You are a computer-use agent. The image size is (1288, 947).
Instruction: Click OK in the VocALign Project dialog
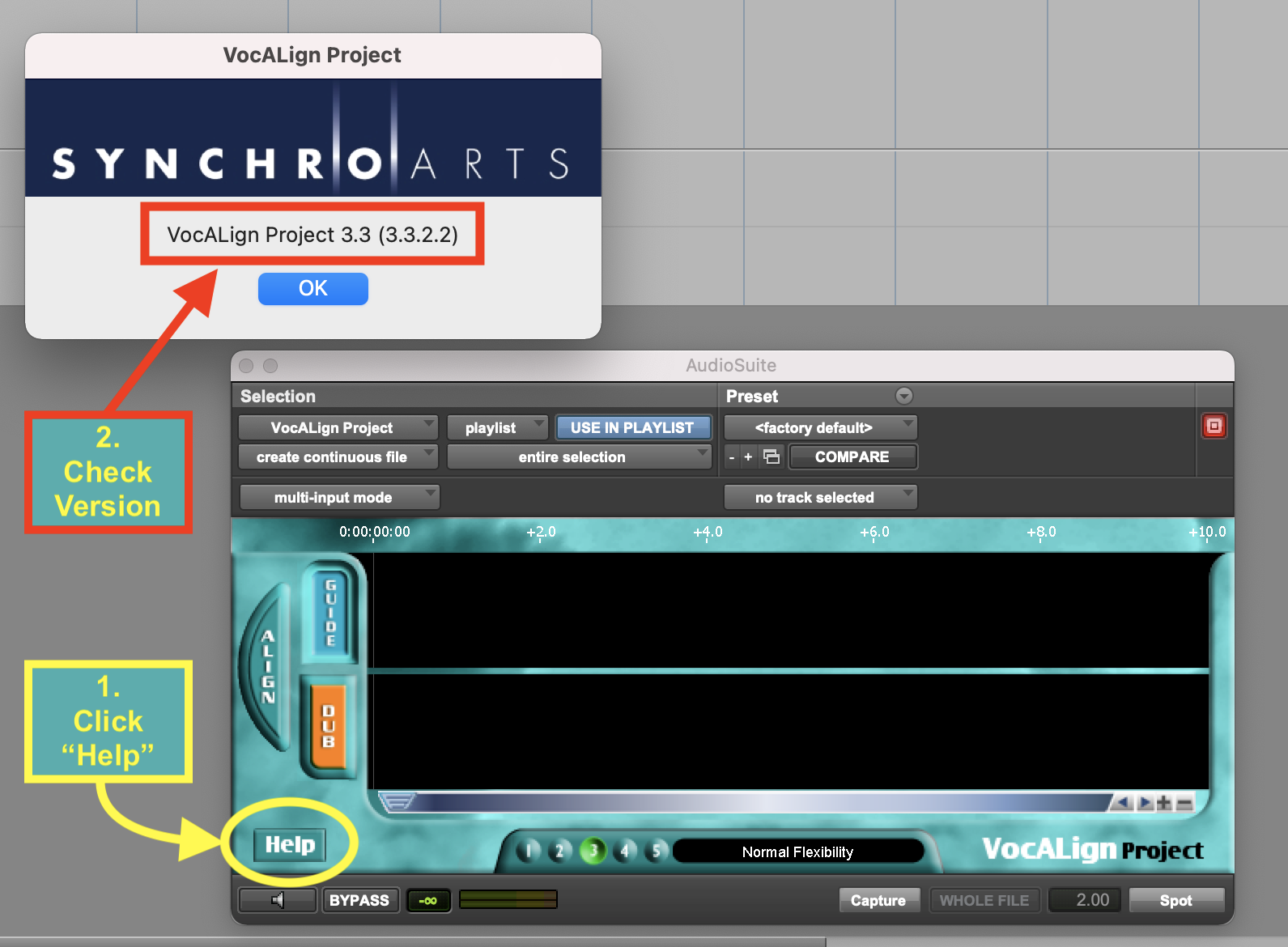pyautogui.click(x=312, y=289)
